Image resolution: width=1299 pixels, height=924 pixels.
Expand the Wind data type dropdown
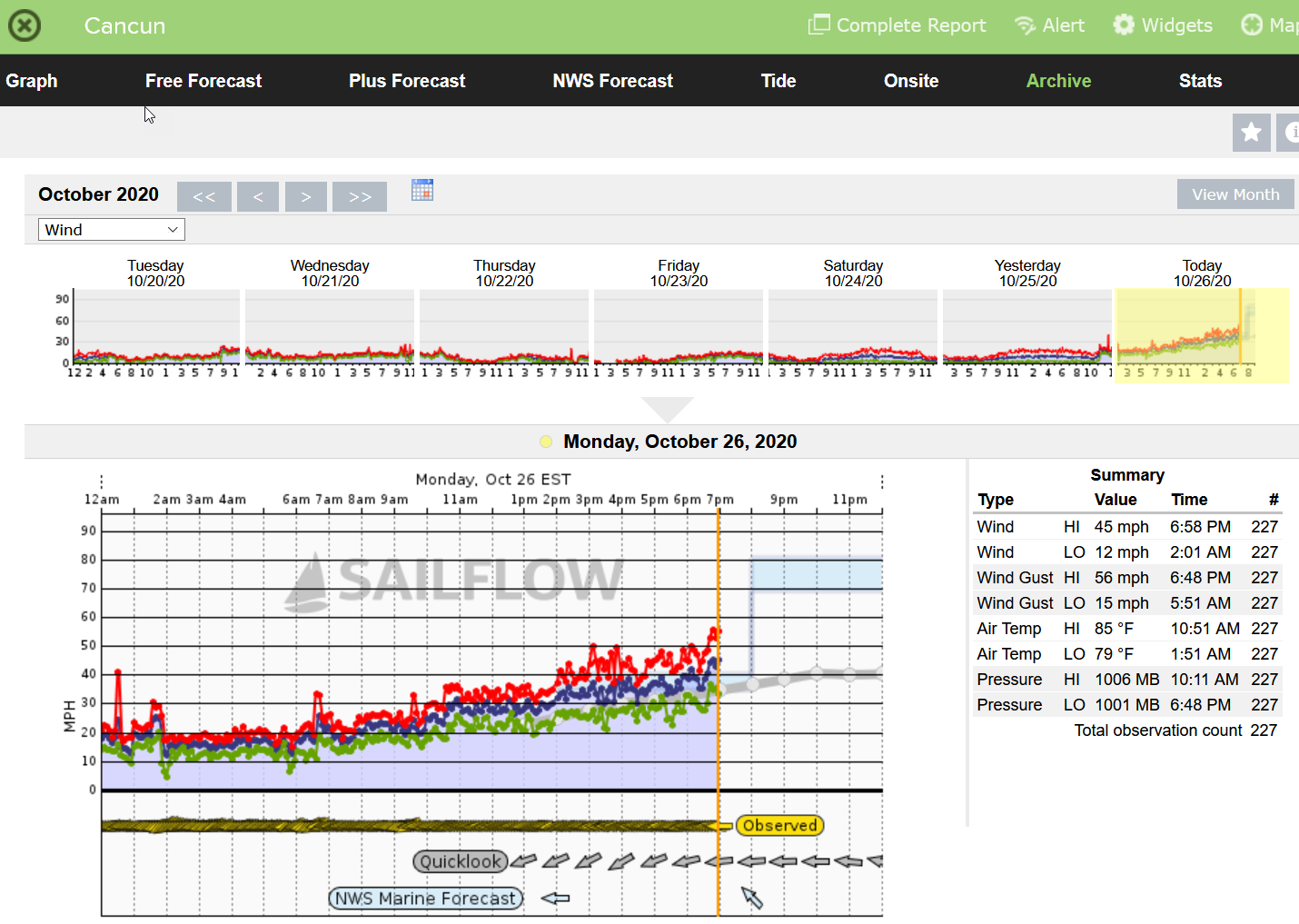click(x=112, y=230)
